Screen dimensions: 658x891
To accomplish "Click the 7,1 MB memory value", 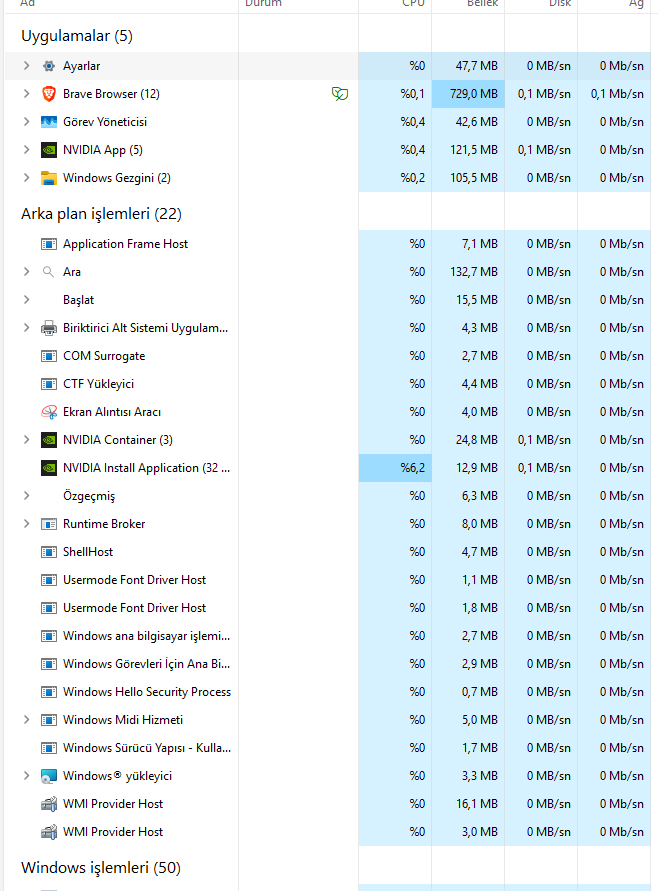I will pos(480,244).
